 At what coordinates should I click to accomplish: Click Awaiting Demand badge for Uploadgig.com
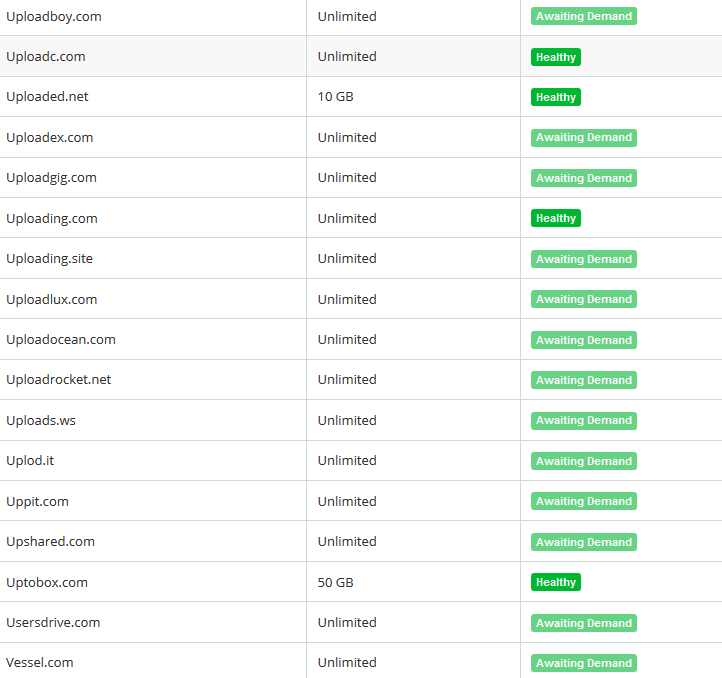point(584,178)
